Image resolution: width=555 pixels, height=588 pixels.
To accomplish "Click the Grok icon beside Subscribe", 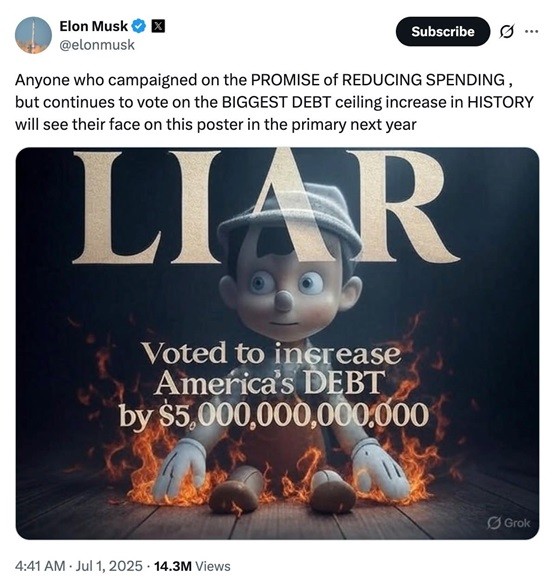I will pyautogui.click(x=506, y=32).
